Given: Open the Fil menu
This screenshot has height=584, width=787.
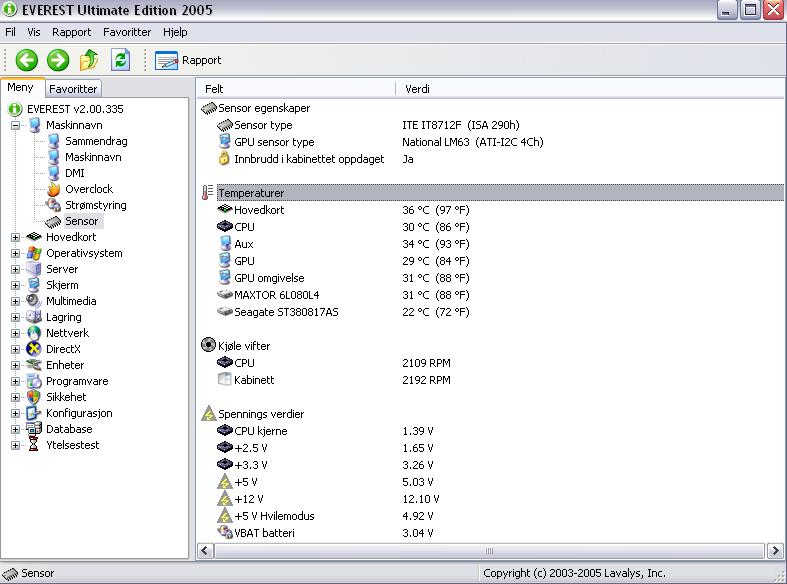Looking at the screenshot, I should tap(11, 32).
